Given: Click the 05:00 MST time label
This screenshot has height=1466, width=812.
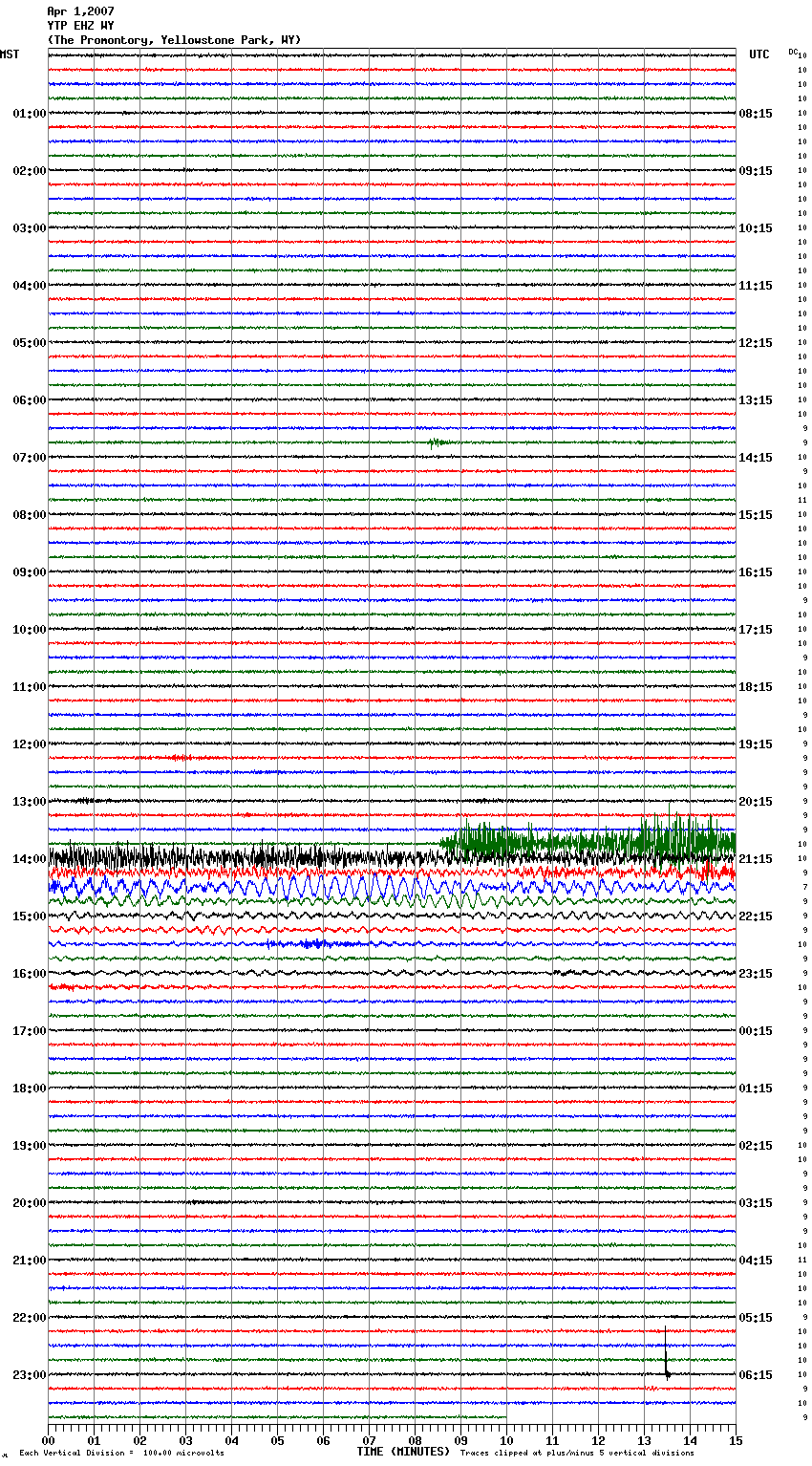Looking at the screenshot, I should 30,343.
